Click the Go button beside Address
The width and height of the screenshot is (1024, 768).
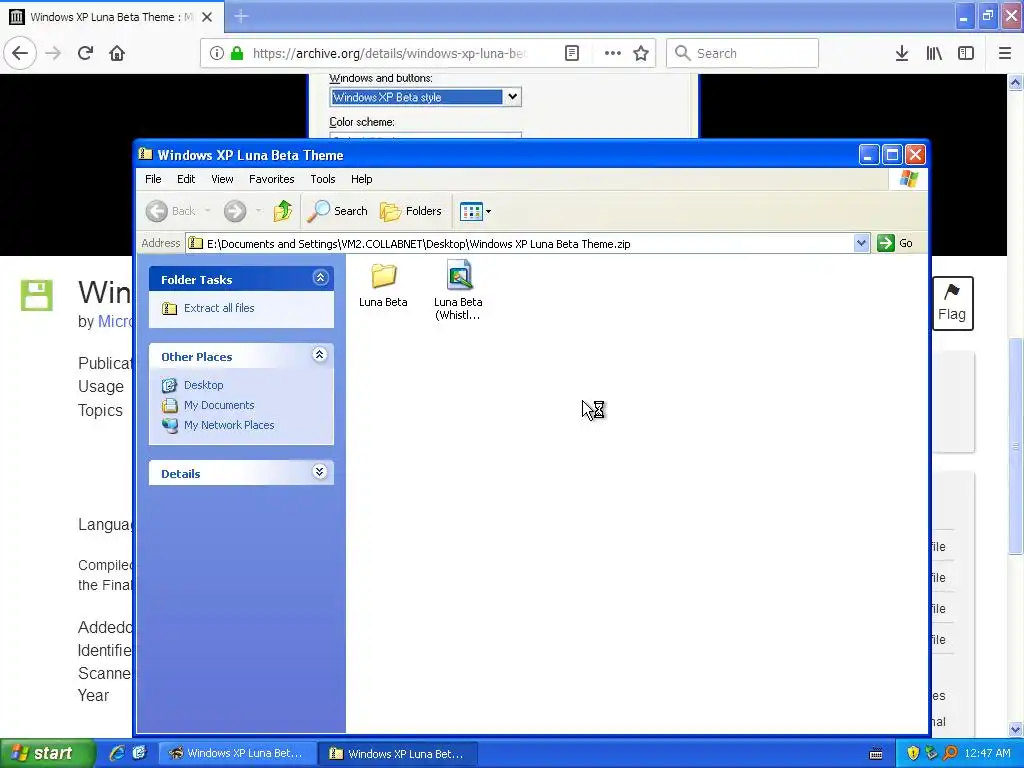click(x=895, y=244)
